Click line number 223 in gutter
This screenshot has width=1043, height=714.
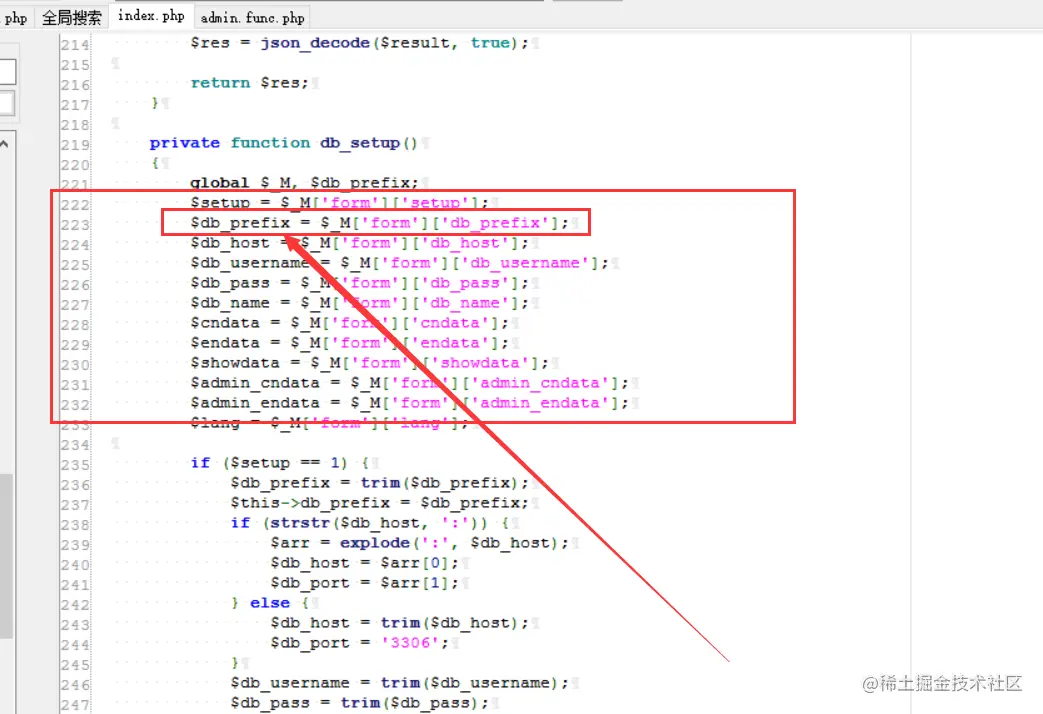click(x=74, y=224)
